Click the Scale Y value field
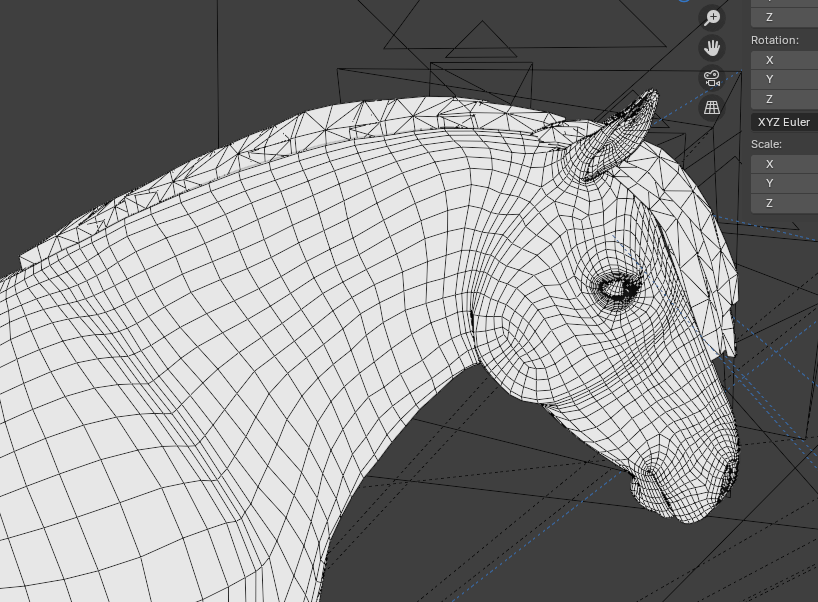818x602 pixels. coord(785,183)
